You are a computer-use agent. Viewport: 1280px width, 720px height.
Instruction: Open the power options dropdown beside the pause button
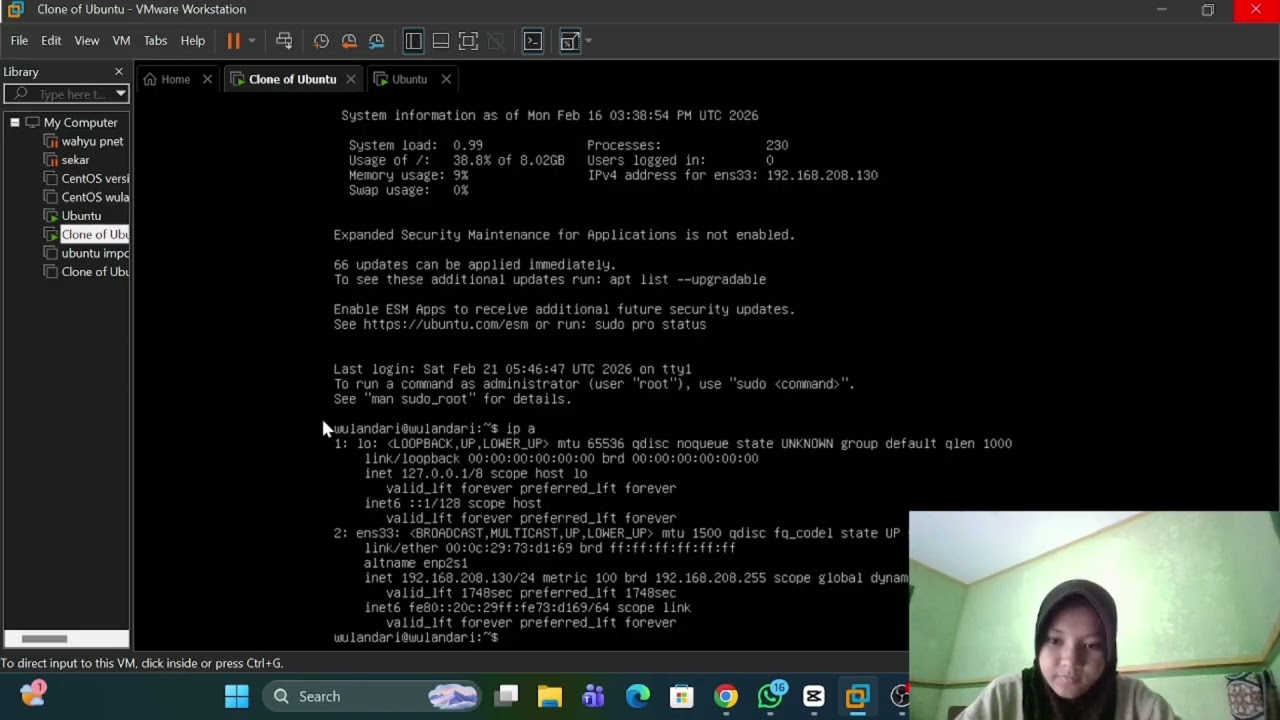[x=251, y=41]
